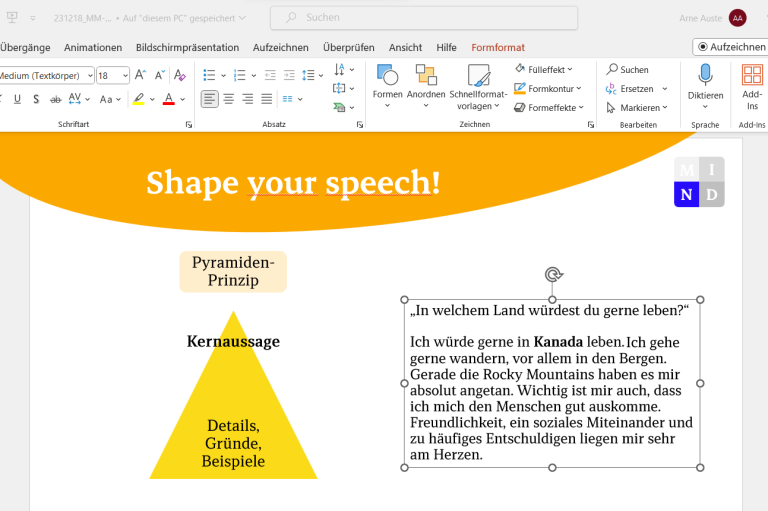The image size is (768, 511).
Task: Open the columns options
Action: 292,99
